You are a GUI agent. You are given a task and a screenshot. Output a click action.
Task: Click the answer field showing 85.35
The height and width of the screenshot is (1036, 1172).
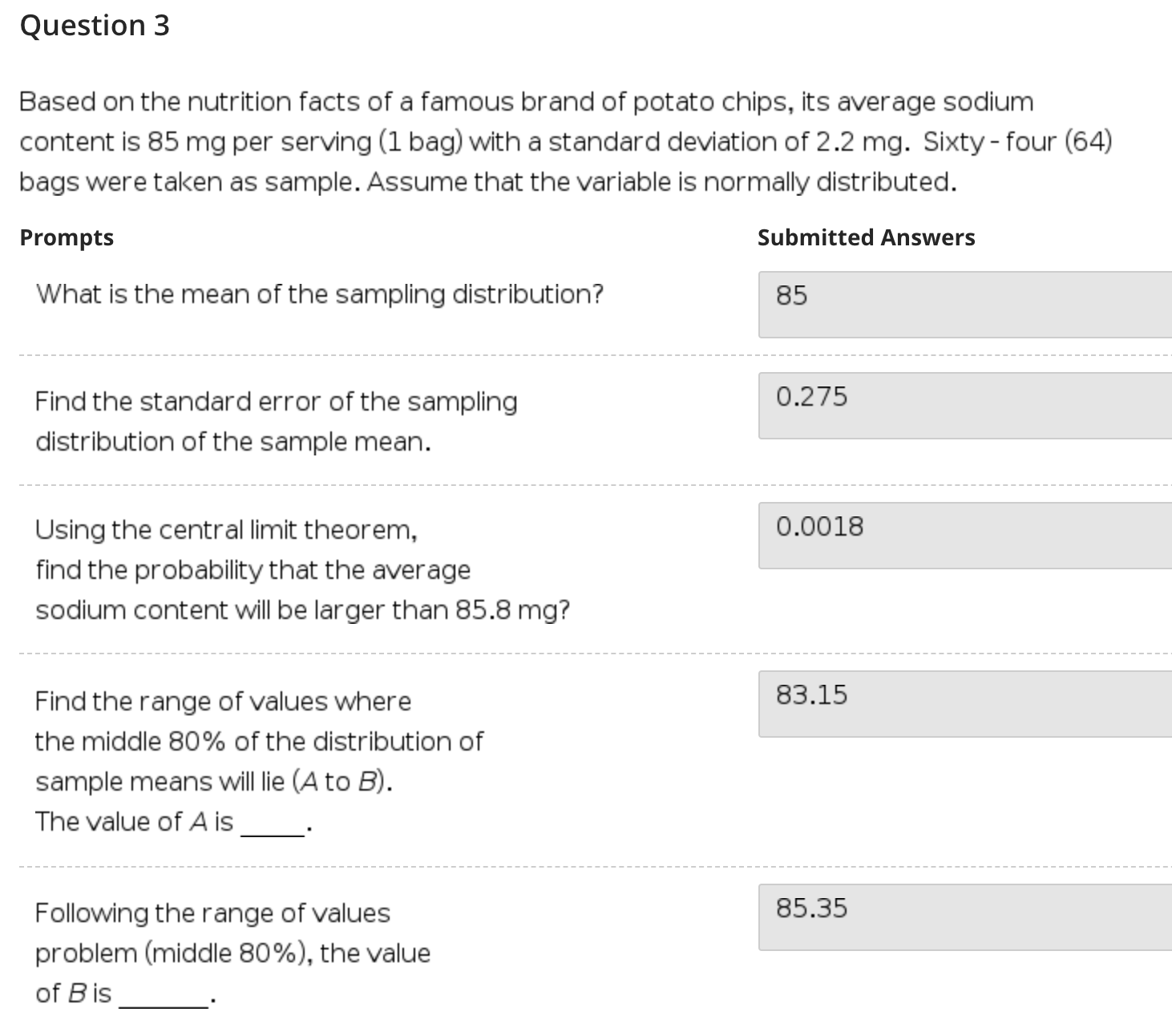pyautogui.click(x=962, y=920)
